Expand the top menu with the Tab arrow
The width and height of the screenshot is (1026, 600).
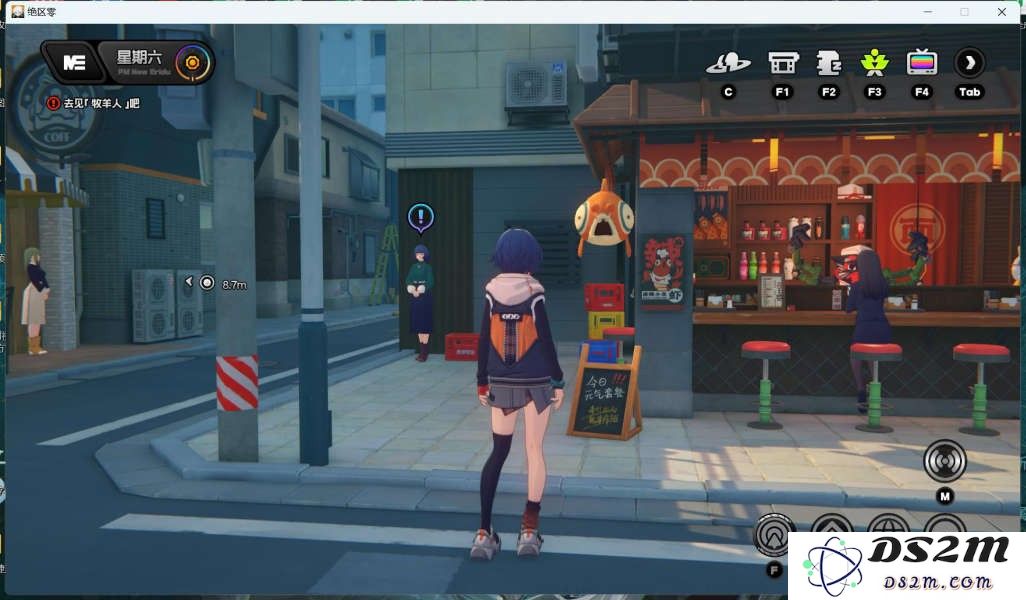pyautogui.click(x=969, y=63)
